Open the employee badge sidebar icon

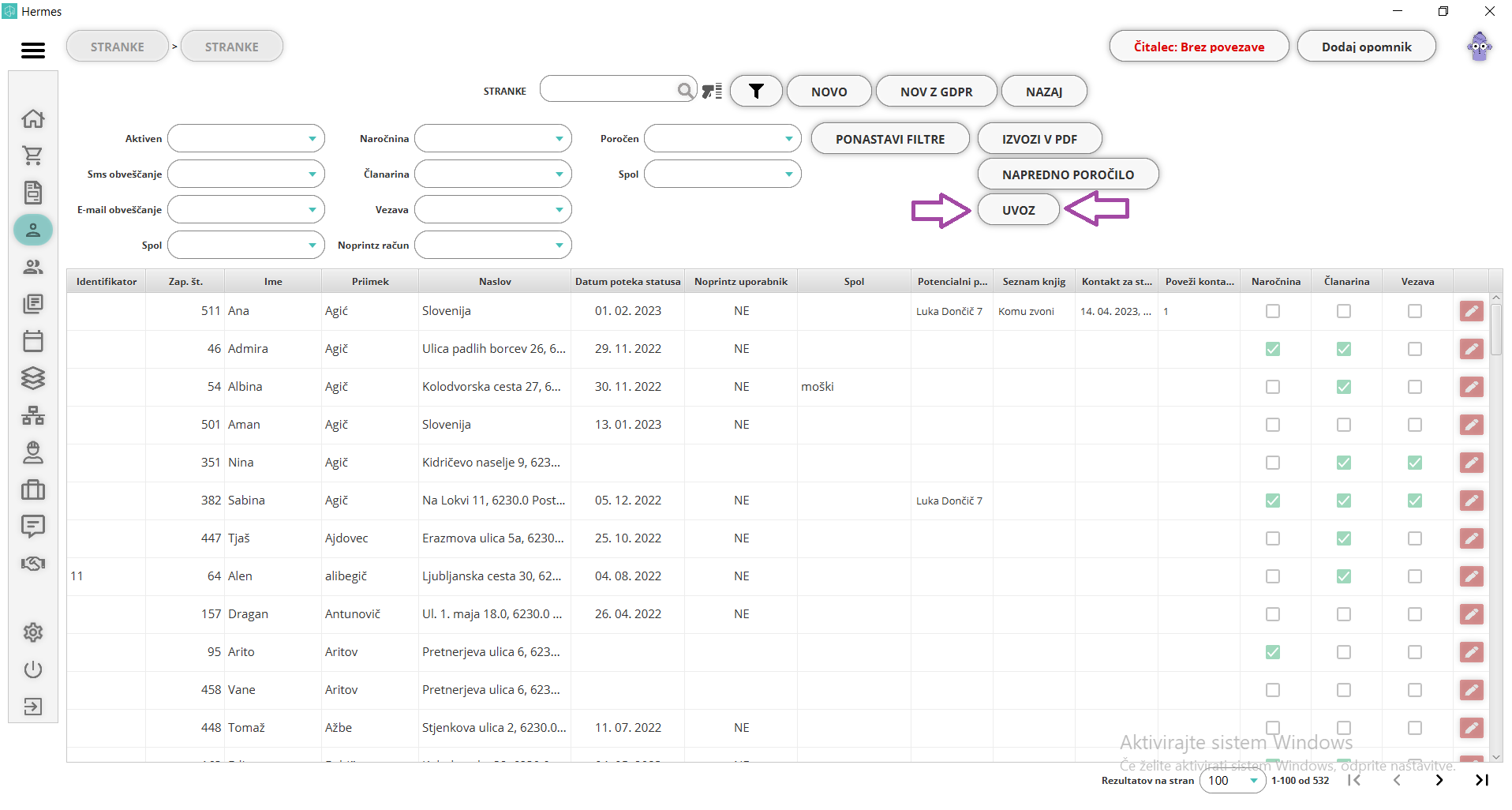[33, 452]
